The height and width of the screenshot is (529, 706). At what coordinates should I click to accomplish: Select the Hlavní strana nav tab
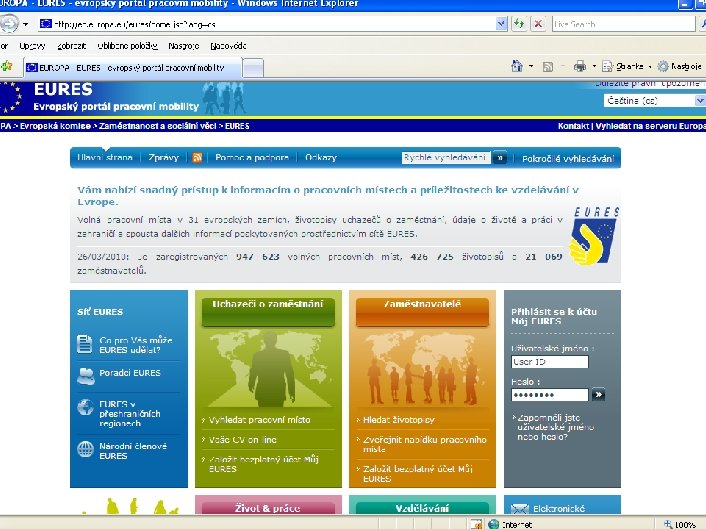point(104,158)
